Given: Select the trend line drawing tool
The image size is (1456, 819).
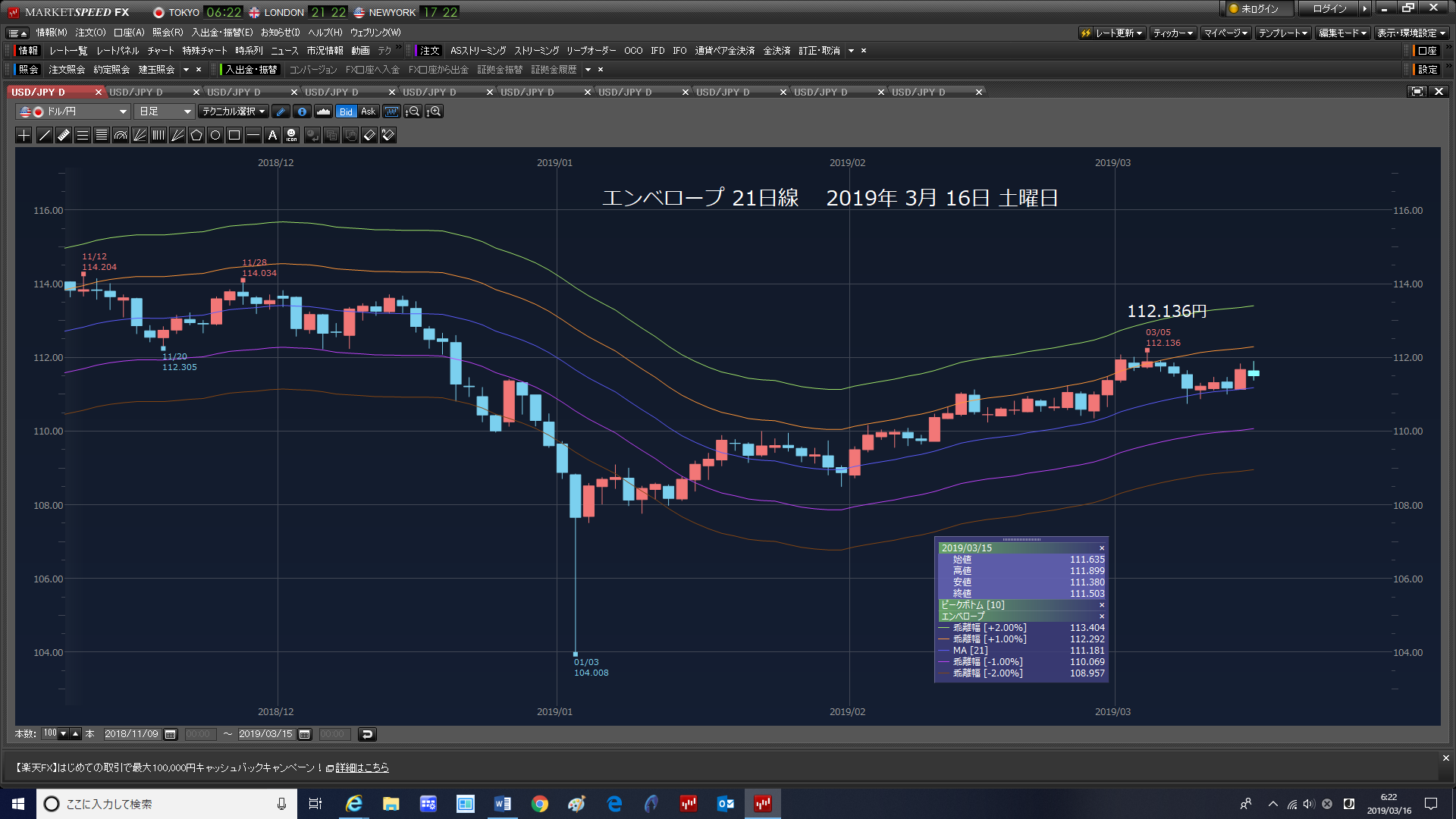Looking at the screenshot, I should coord(45,135).
